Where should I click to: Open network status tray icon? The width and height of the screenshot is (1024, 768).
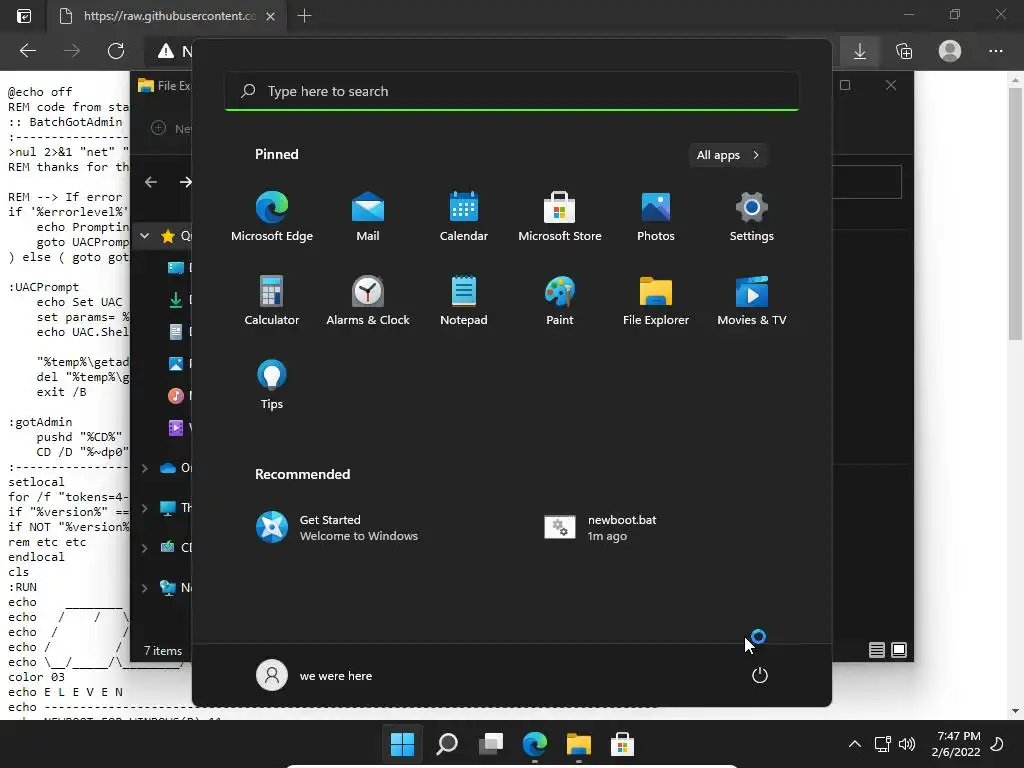(882, 744)
